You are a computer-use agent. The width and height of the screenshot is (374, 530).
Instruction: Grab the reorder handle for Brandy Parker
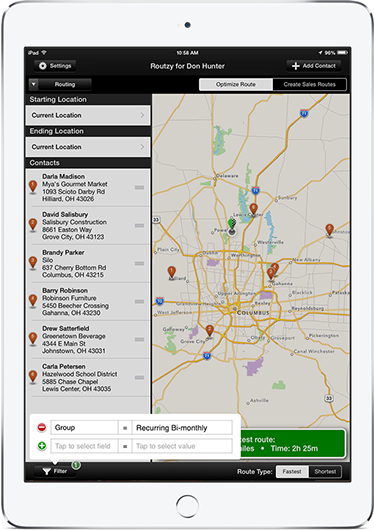139,263
